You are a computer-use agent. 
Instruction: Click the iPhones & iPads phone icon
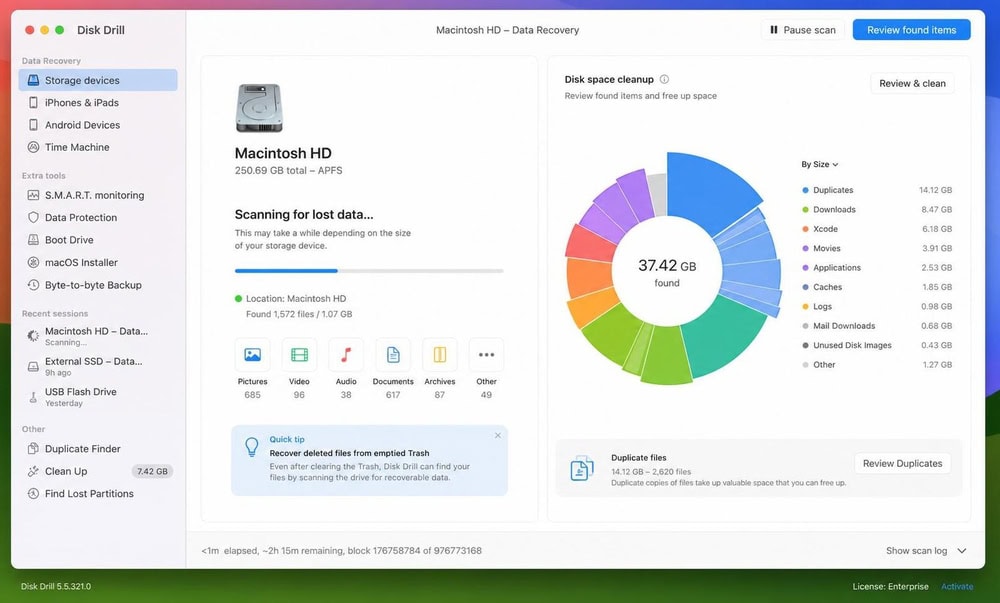pyautogui.click(x=33, y=103)
